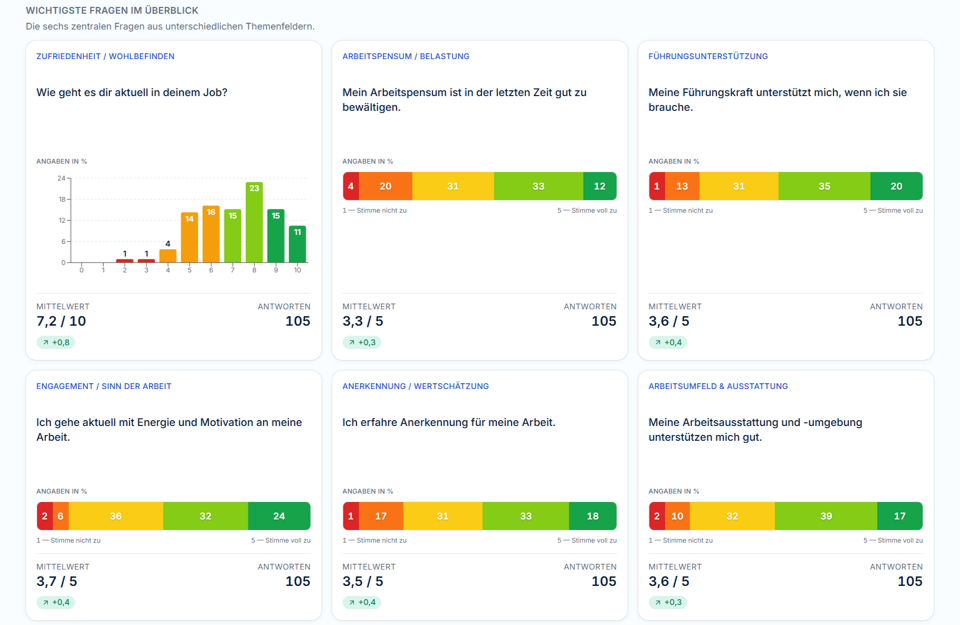Viewport: 960px width, 625px height.
Task: Click the yellow segment 36 in Engagement bar
Action: coord(116,516)
